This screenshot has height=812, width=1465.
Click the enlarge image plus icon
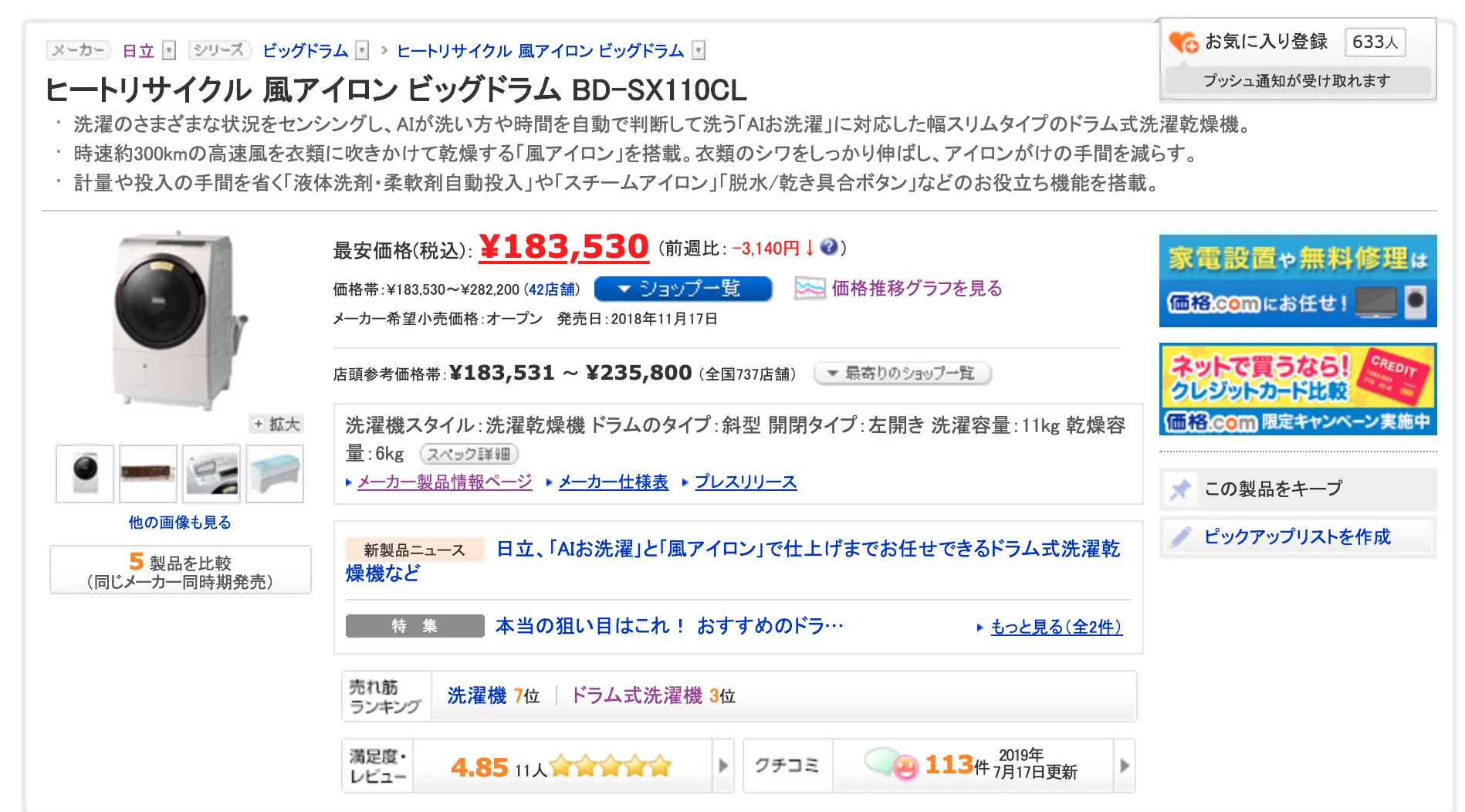click(259, 424)
